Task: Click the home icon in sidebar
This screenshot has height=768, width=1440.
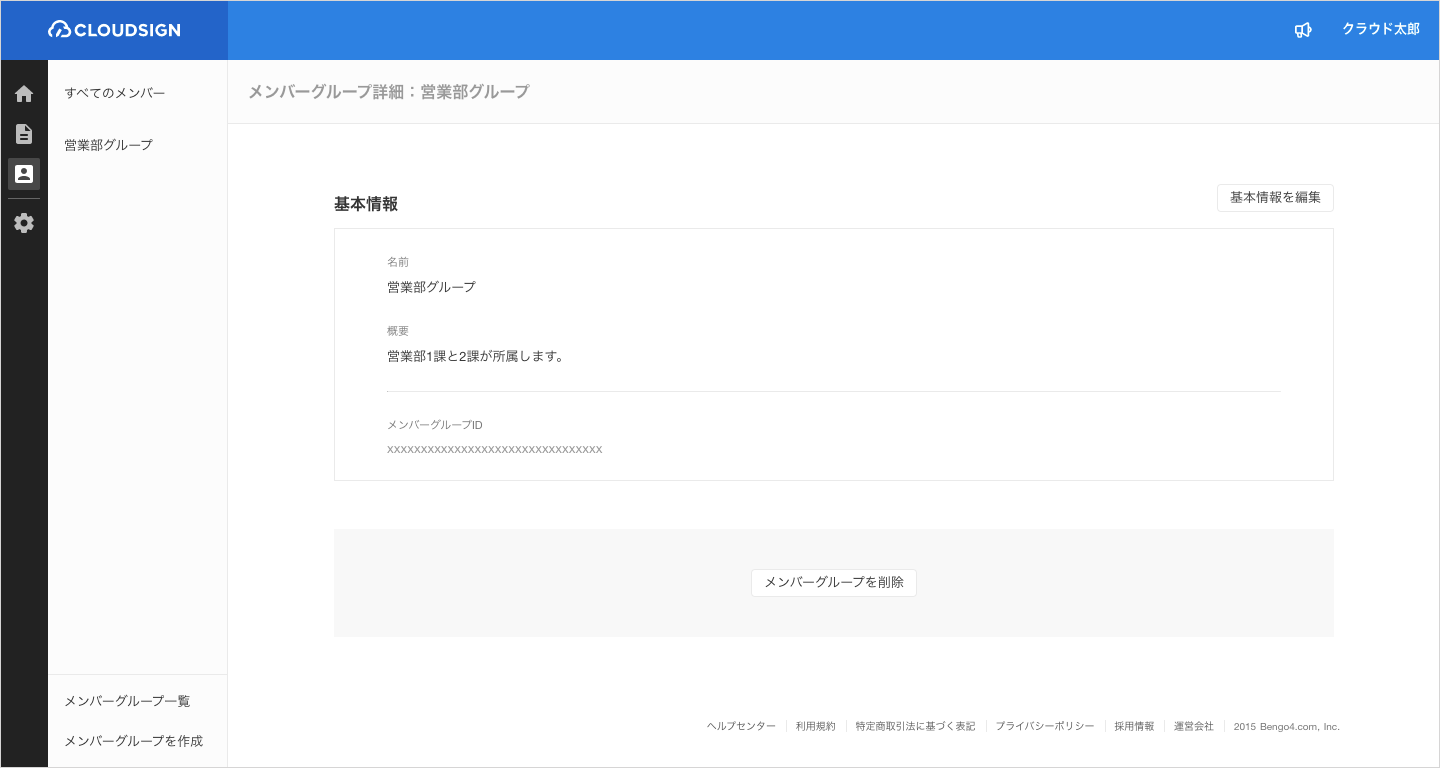Action: 24,94
